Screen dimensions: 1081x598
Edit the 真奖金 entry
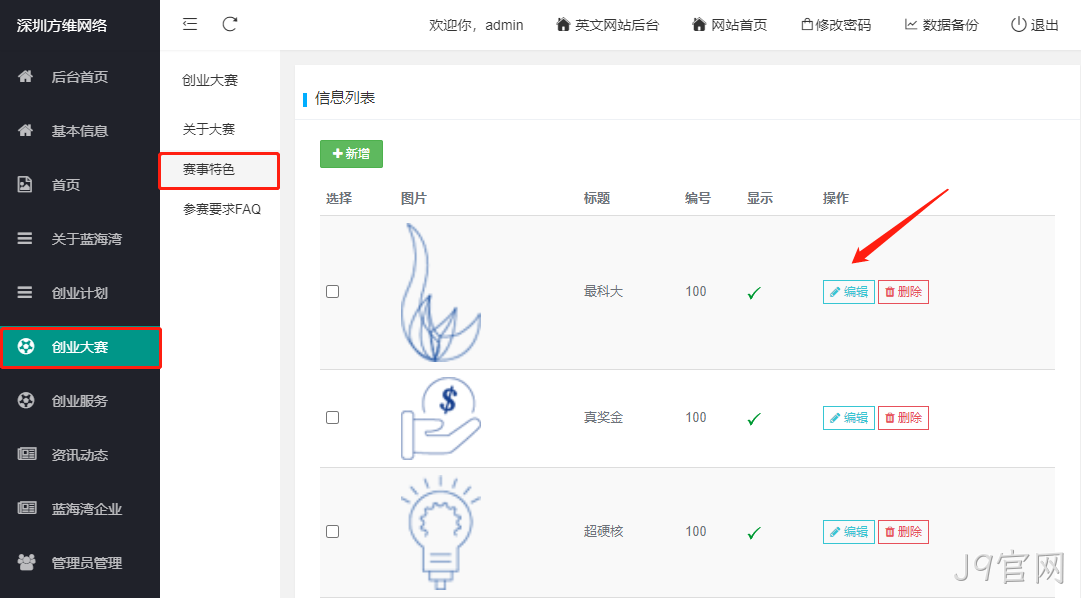(849, 418)
